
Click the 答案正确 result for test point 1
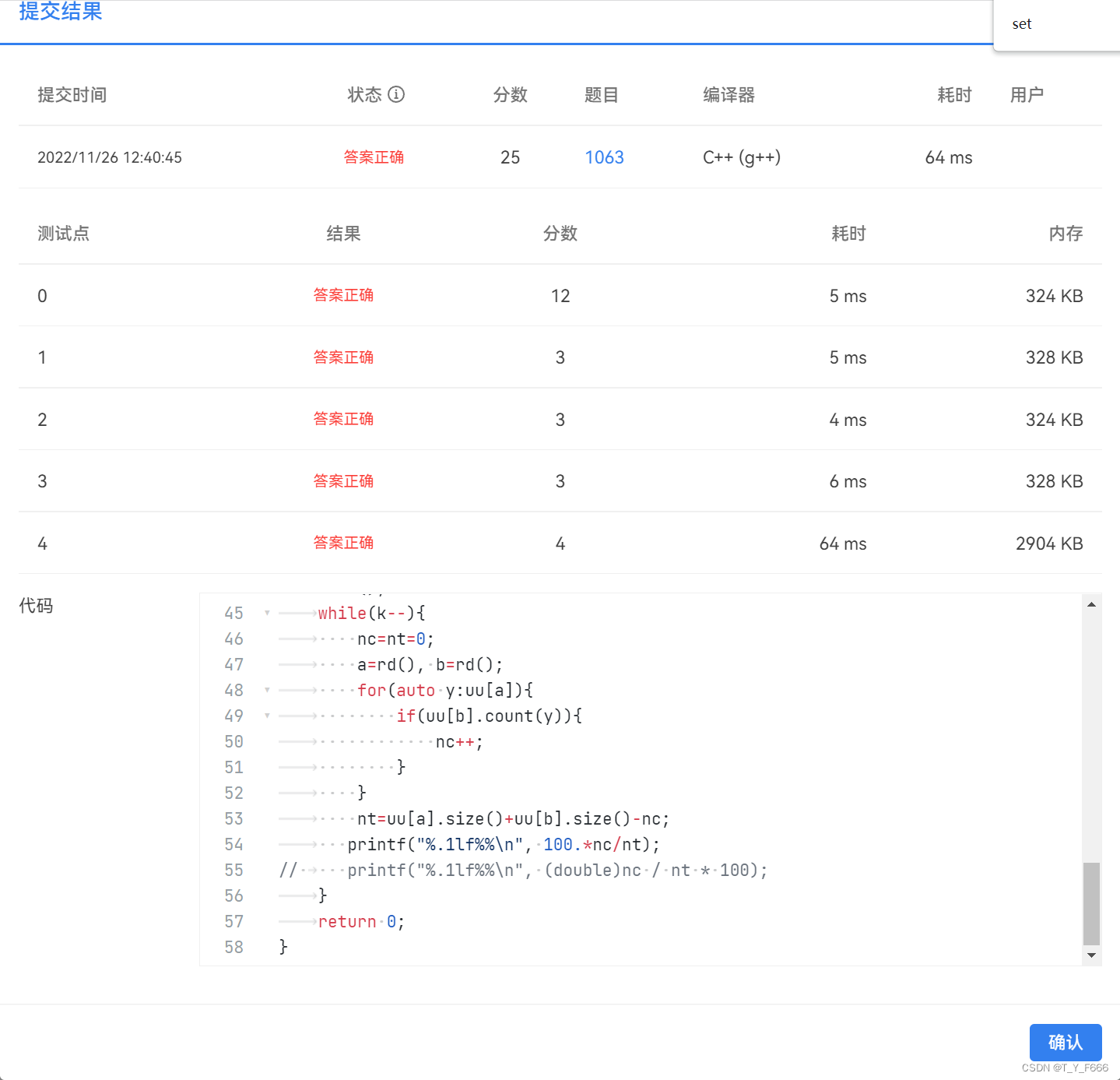[x=343, y=357]
